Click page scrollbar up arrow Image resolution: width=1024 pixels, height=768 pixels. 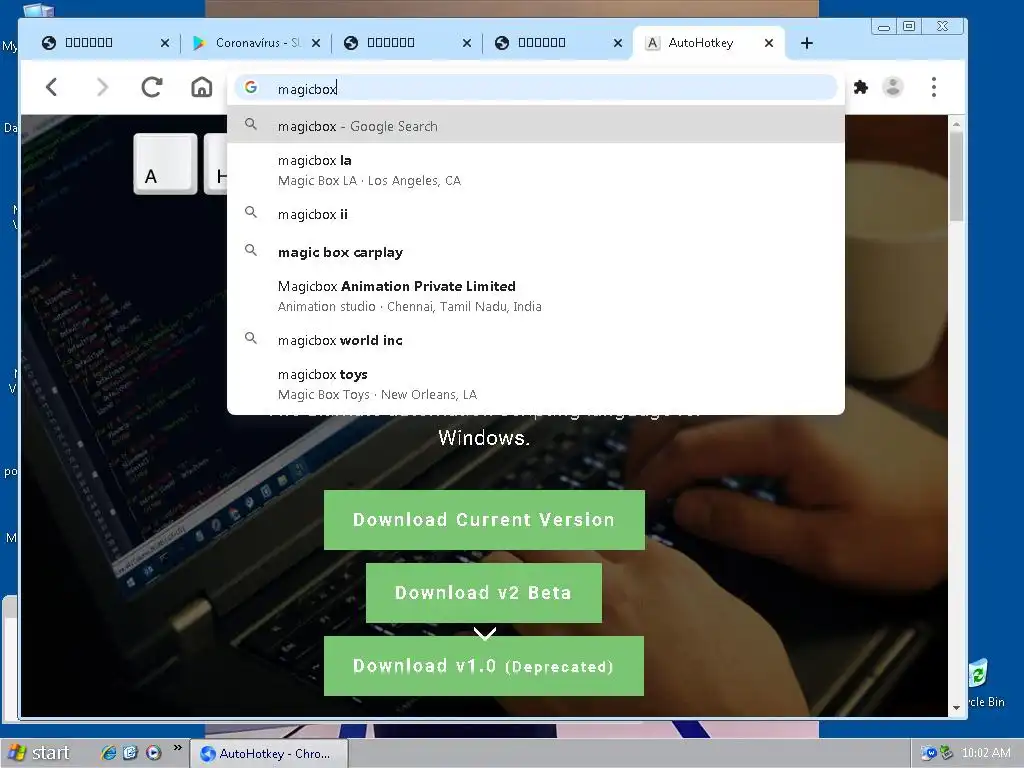pyautogui.click(x=956, y=123)
